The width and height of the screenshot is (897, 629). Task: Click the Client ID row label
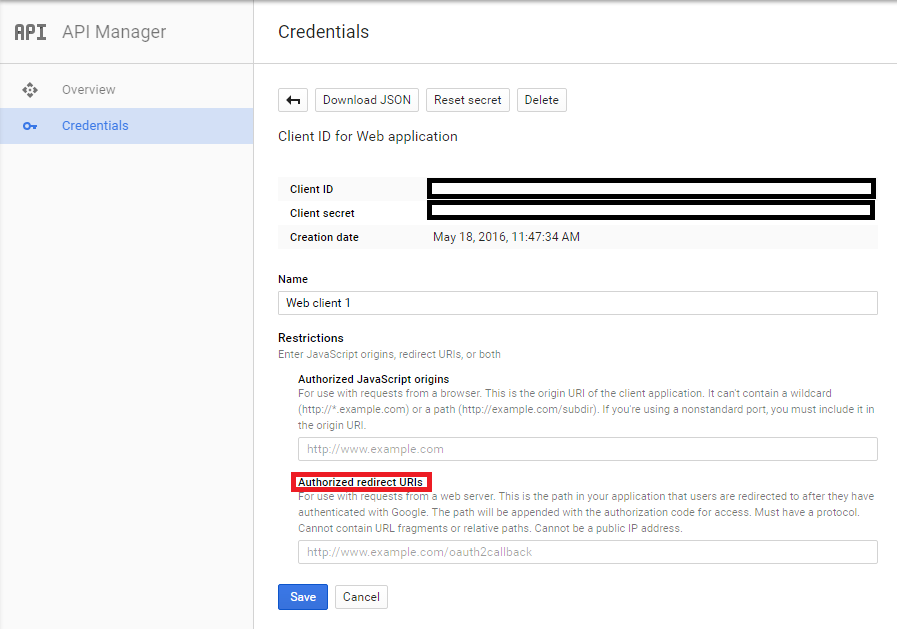[x=311, y=189]
